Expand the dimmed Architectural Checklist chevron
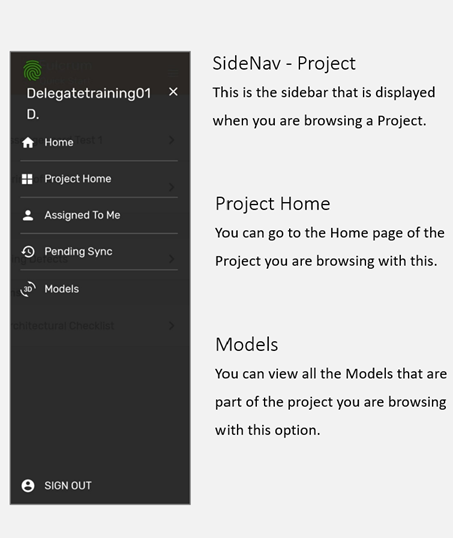The image size is (453, 538). [172, 325]
